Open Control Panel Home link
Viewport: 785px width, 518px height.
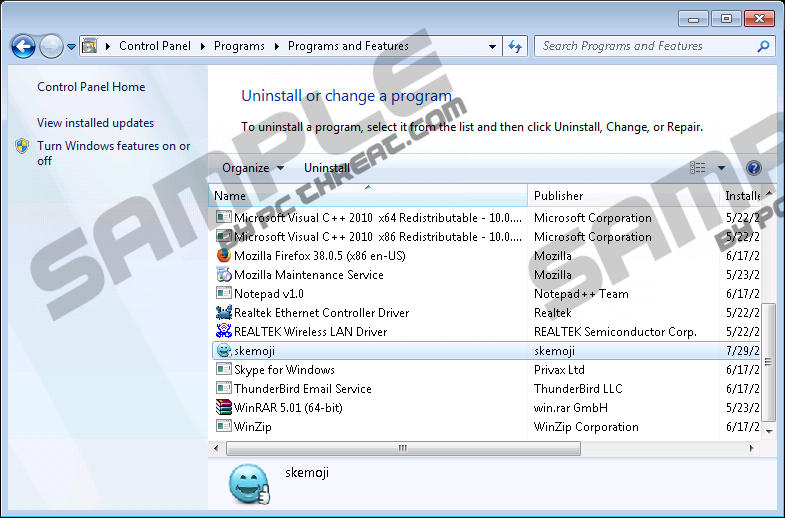point(91,87)
